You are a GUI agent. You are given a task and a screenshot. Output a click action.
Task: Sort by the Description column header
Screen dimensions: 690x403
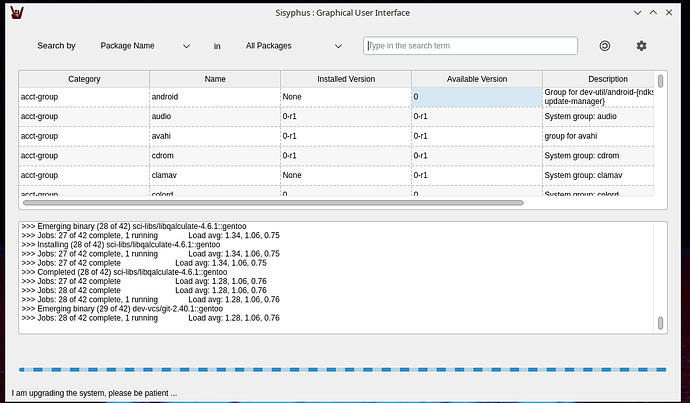click(598, 79)
